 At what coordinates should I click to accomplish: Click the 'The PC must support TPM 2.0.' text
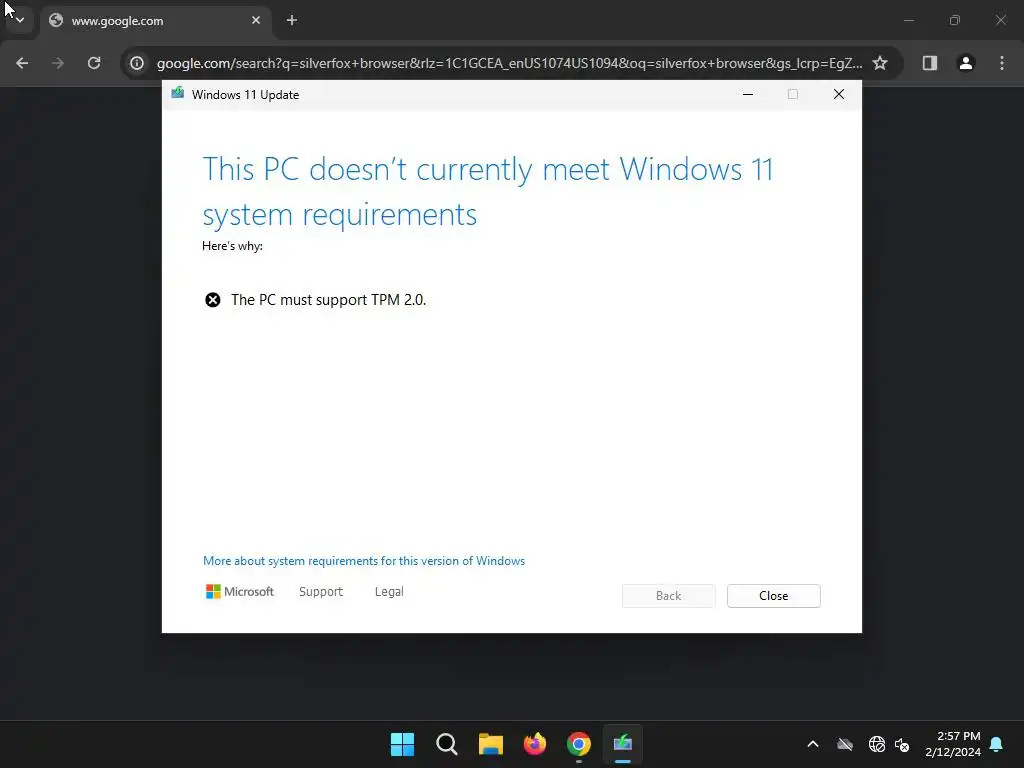tap(328, 300)
